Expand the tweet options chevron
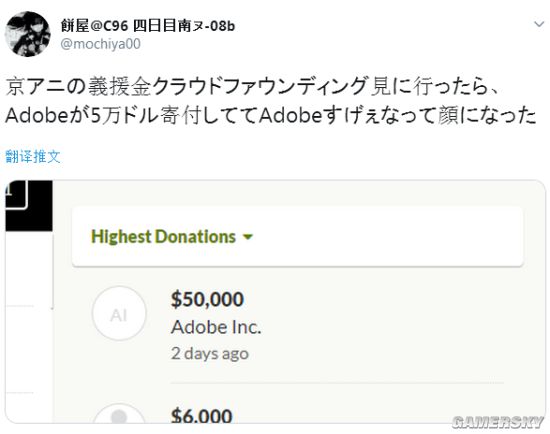The image size is (550, 434). click(x=539, y=24)
